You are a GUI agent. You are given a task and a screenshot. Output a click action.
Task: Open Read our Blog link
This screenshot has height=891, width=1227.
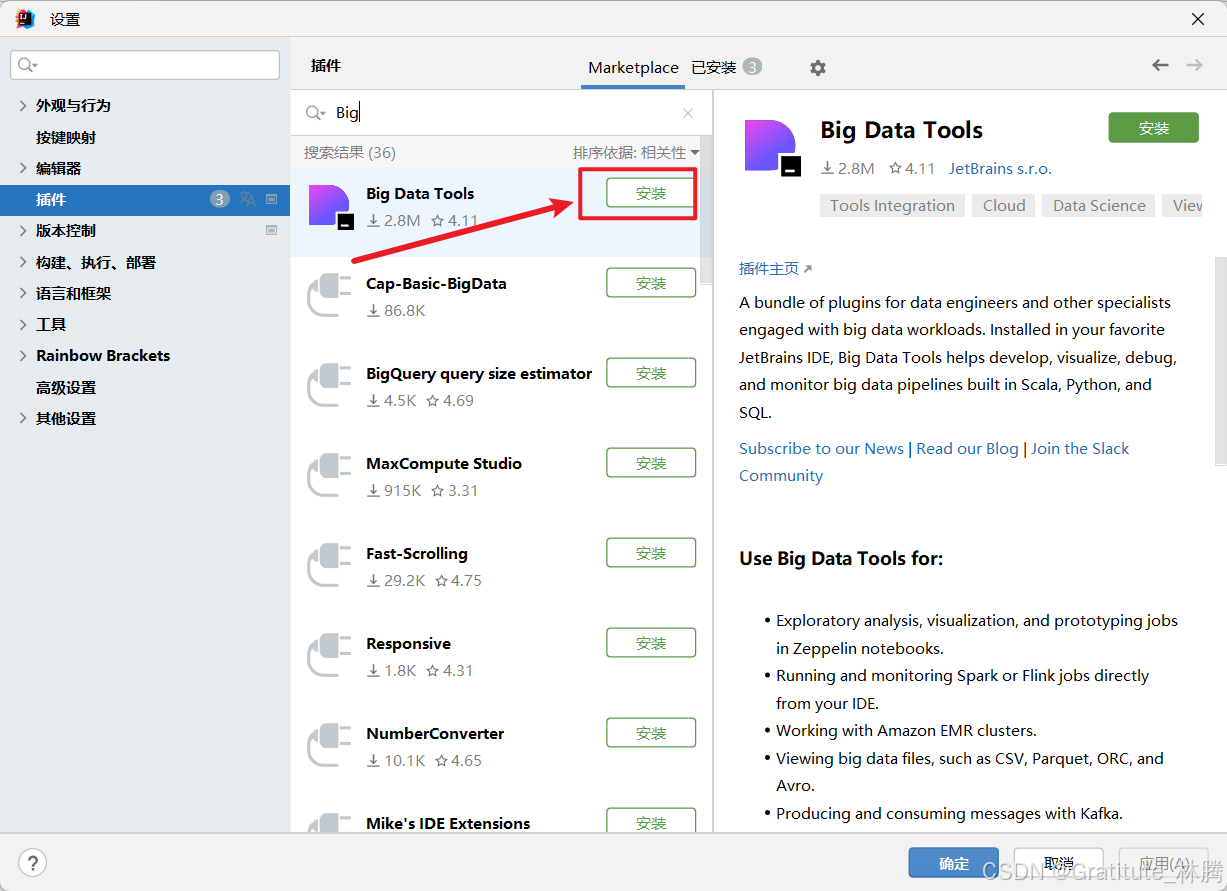click(967, 448)
